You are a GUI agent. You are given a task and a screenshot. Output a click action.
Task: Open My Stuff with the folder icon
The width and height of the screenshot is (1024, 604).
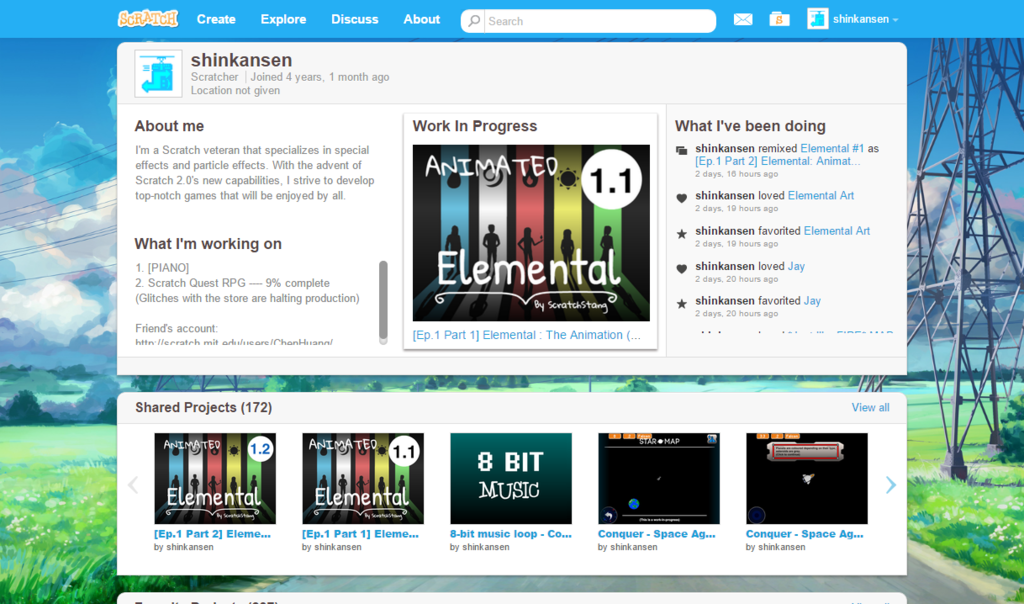point(779,18)
